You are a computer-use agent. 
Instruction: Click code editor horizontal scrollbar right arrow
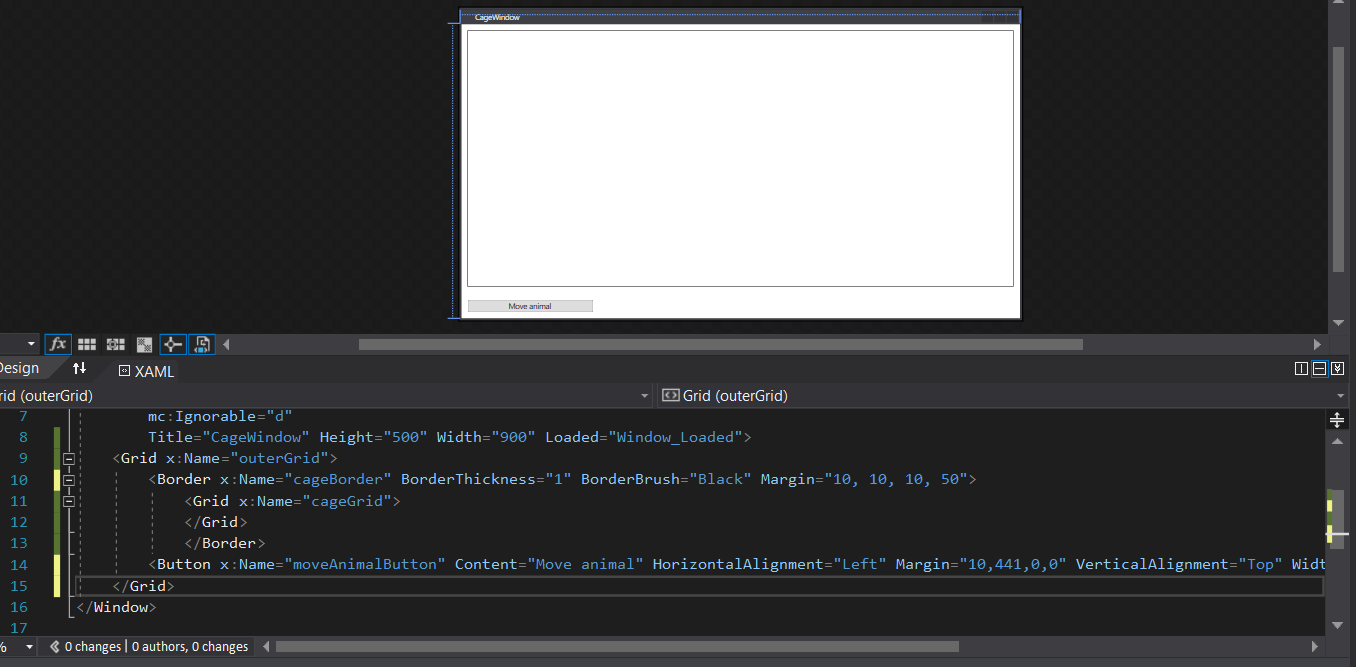pyautogui.click(x=1317, y=647)
